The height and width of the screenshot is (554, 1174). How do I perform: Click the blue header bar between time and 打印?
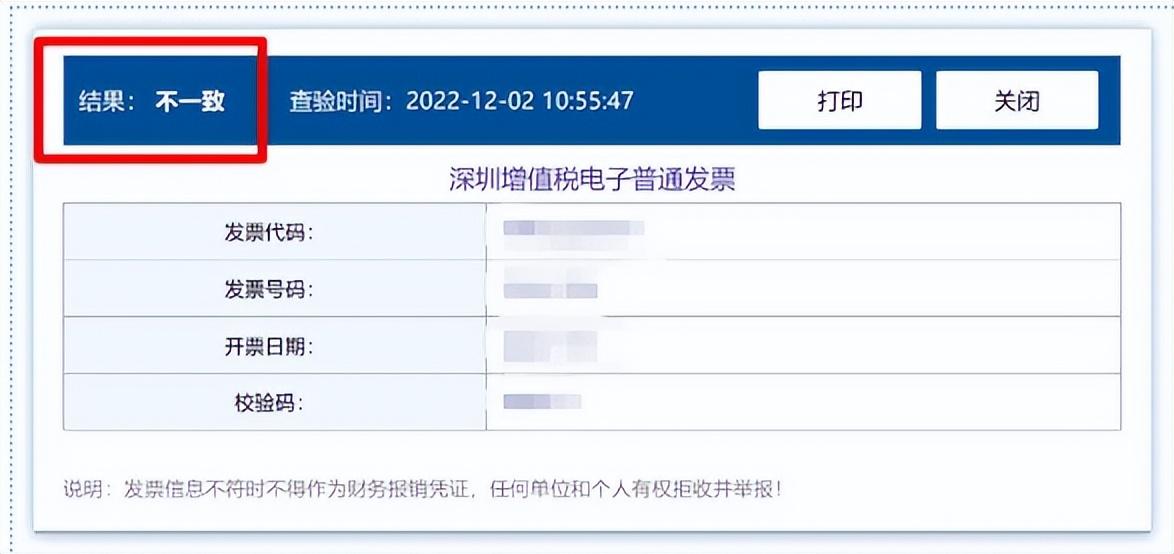[695, 101]
